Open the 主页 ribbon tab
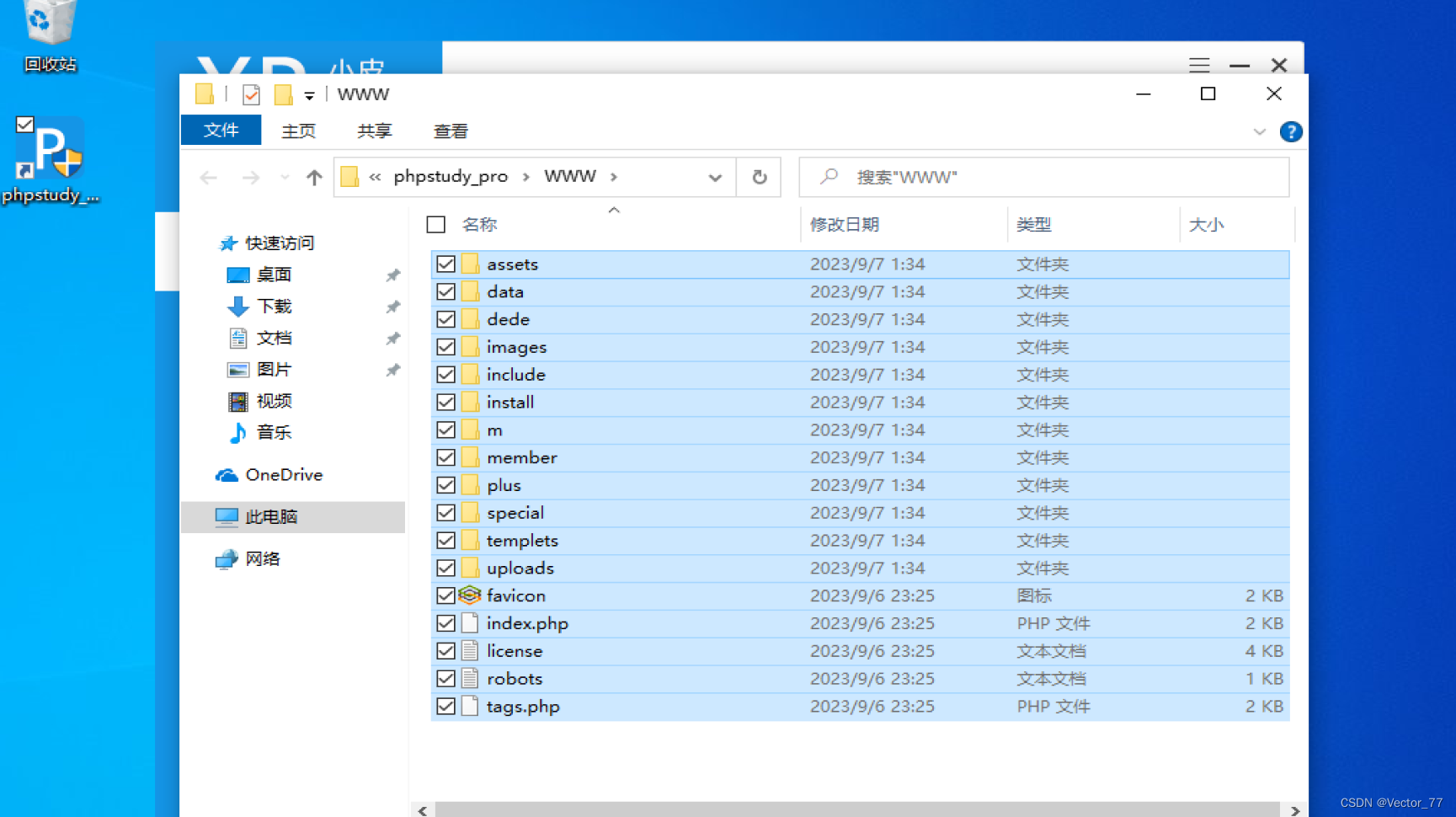The image size is (1456, 817). coord(298,131)
